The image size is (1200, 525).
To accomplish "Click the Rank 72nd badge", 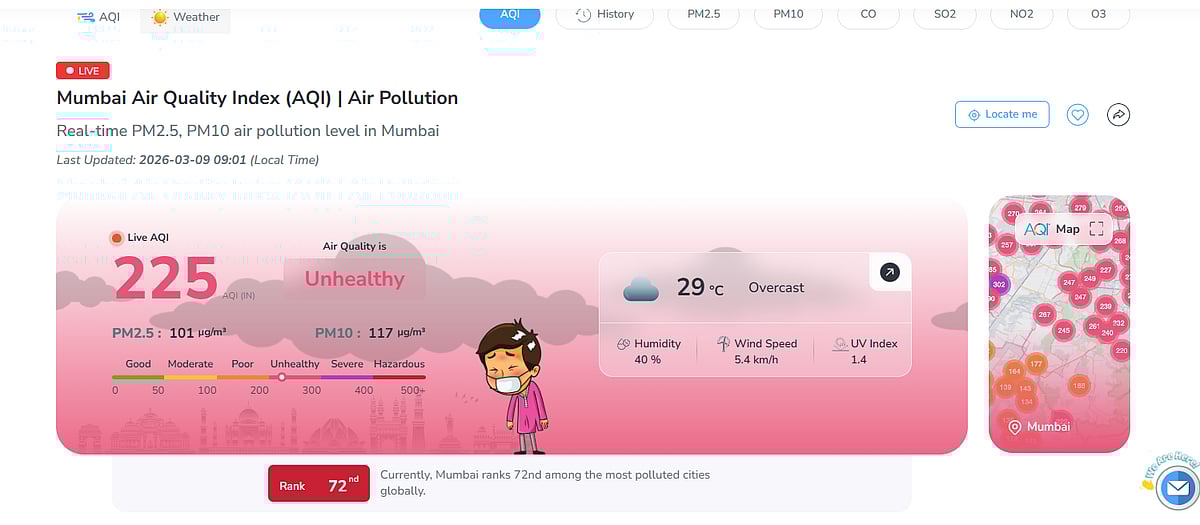I will [318, 485].
